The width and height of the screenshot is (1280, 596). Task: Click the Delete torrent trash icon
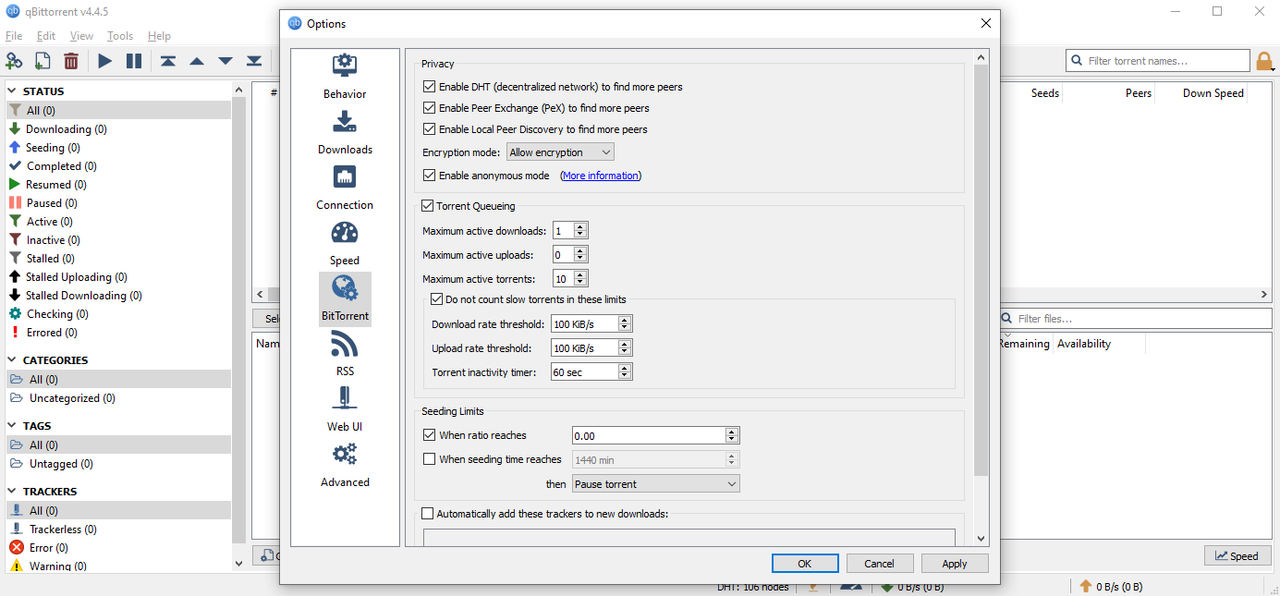pyautogui.click(x=71, y=61)
